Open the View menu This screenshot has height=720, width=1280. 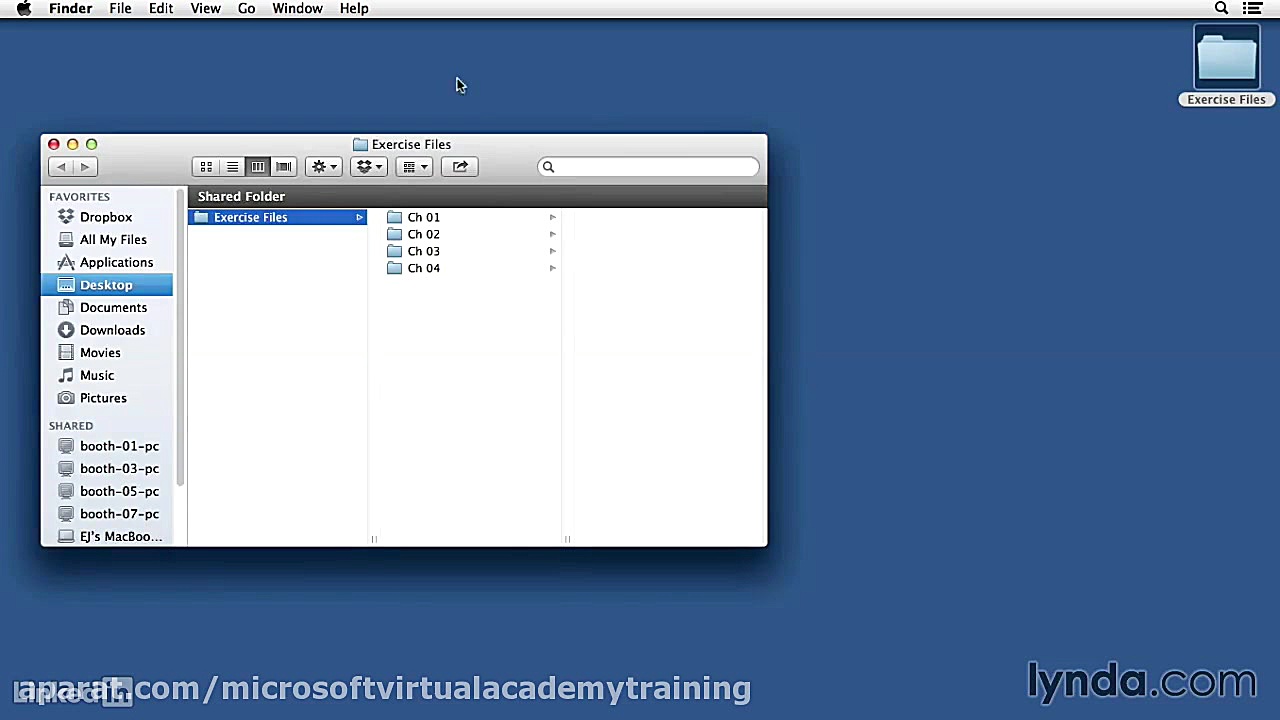point(206,8)
